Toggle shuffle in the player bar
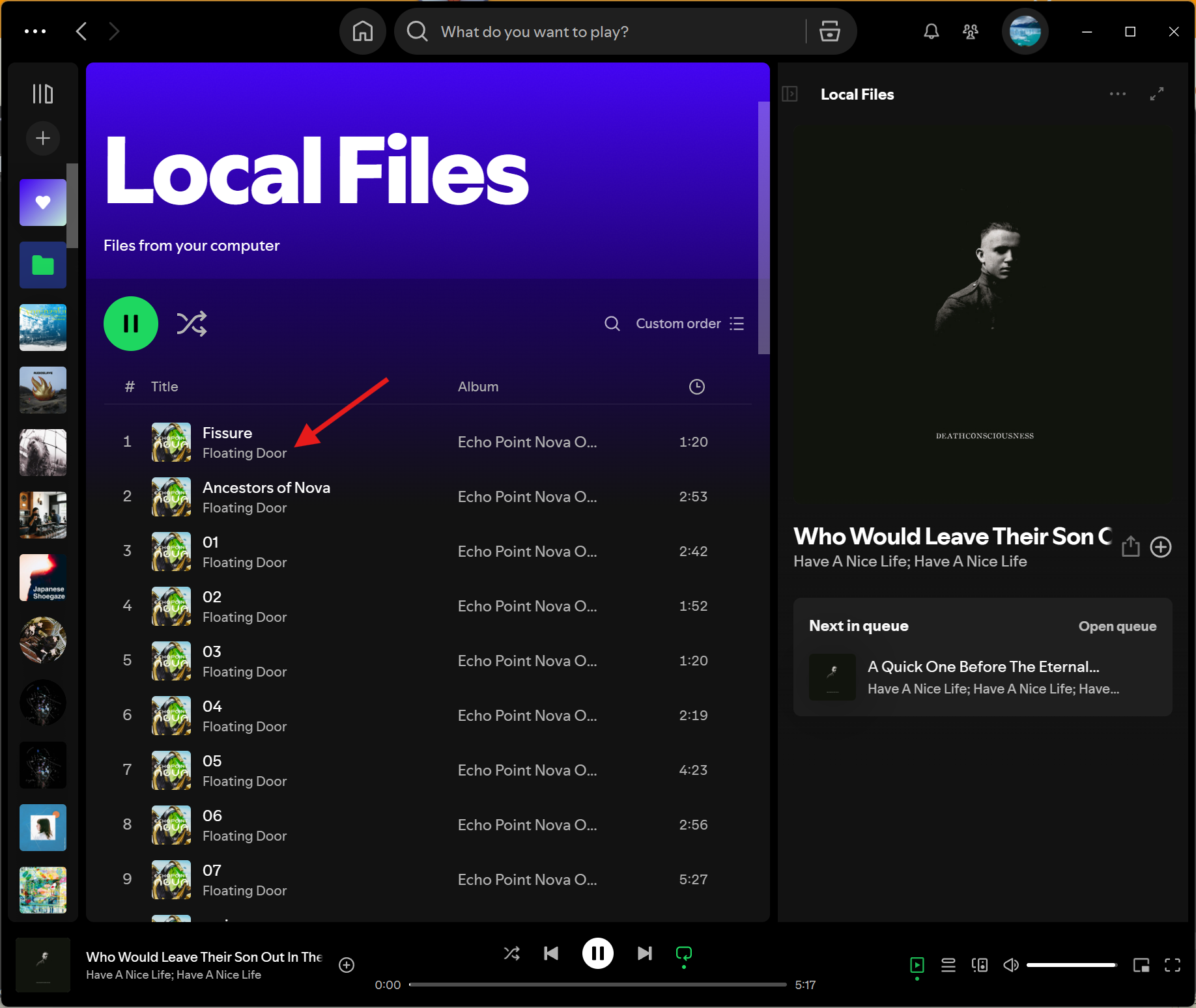 pos(512,954)
